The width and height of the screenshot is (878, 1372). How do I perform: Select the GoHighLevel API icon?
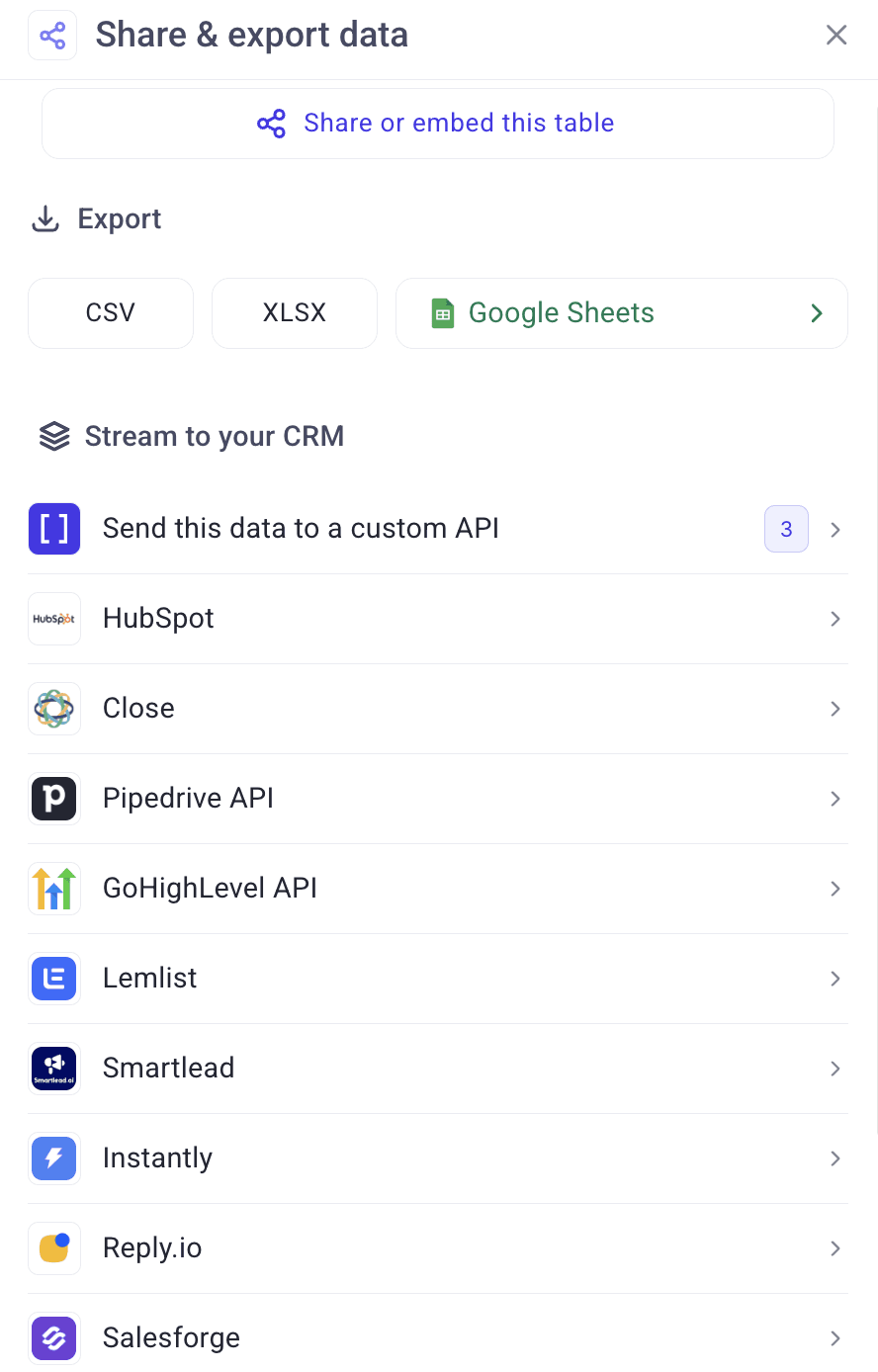click(x=54, y=888)
